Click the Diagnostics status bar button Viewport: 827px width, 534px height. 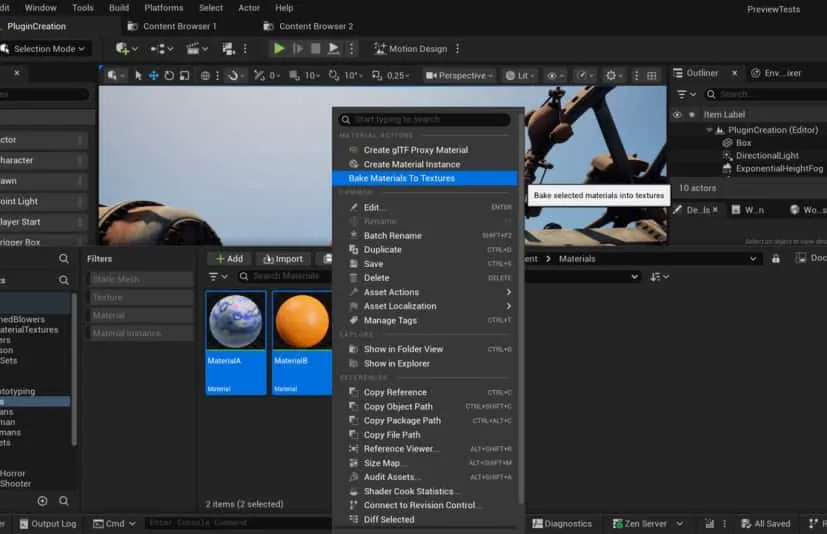point(562,523)
